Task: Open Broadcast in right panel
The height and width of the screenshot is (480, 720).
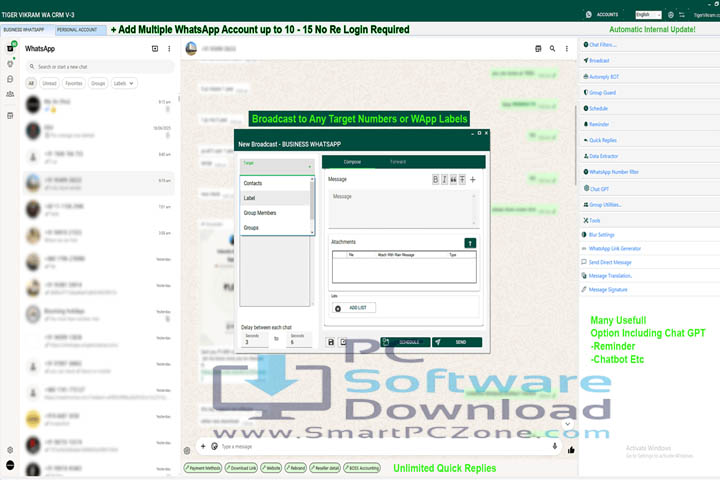Action: pos(596,61)
